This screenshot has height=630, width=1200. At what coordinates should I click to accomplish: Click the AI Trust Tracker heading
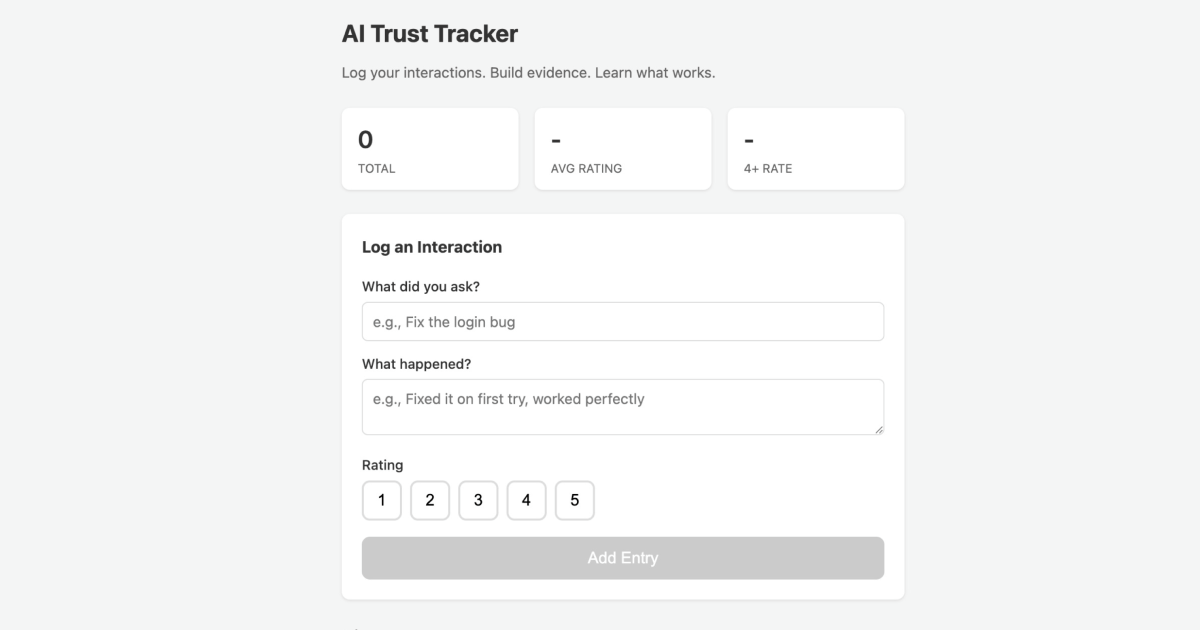pos(430,33)
